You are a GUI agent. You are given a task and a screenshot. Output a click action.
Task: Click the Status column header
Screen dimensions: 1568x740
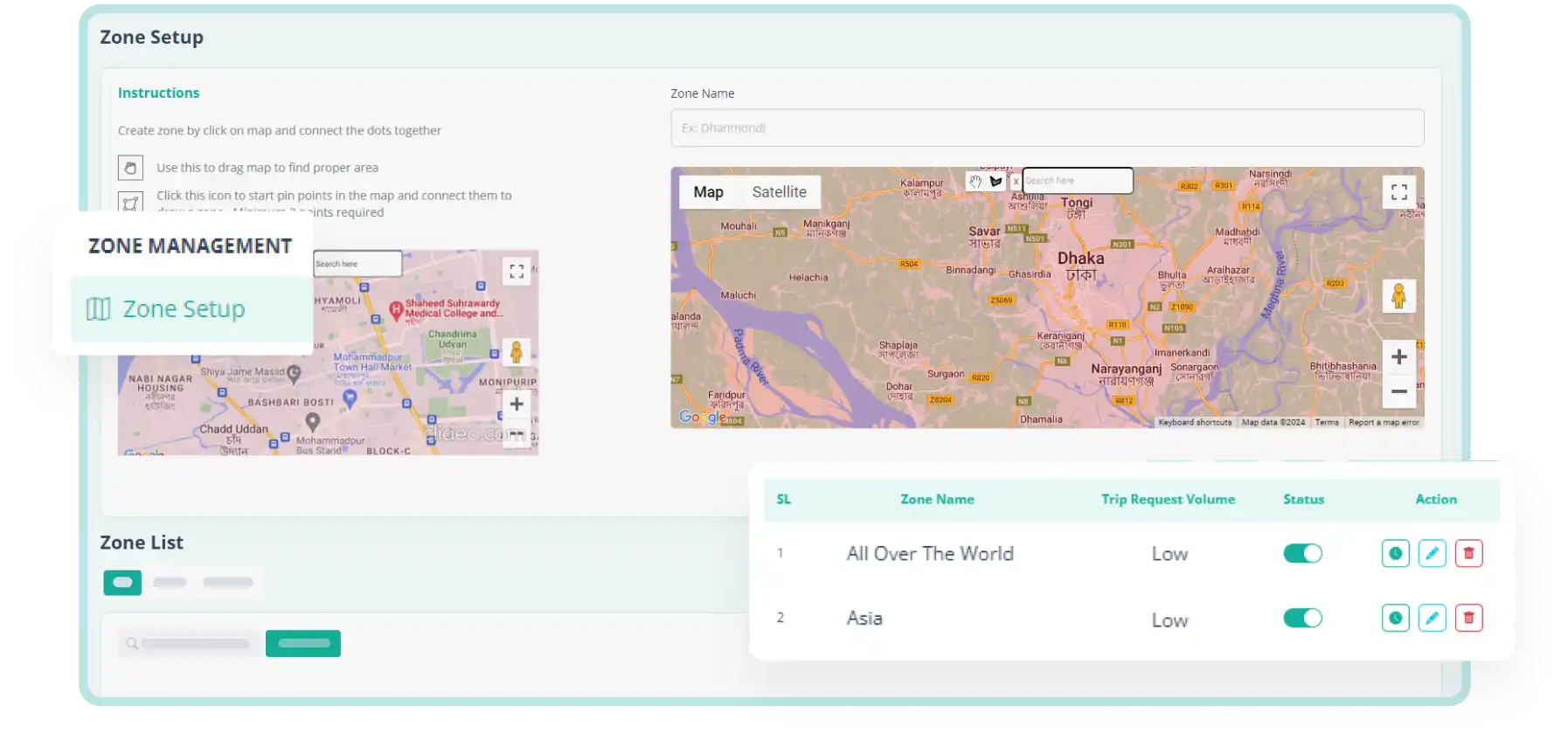pos(1303,500)
